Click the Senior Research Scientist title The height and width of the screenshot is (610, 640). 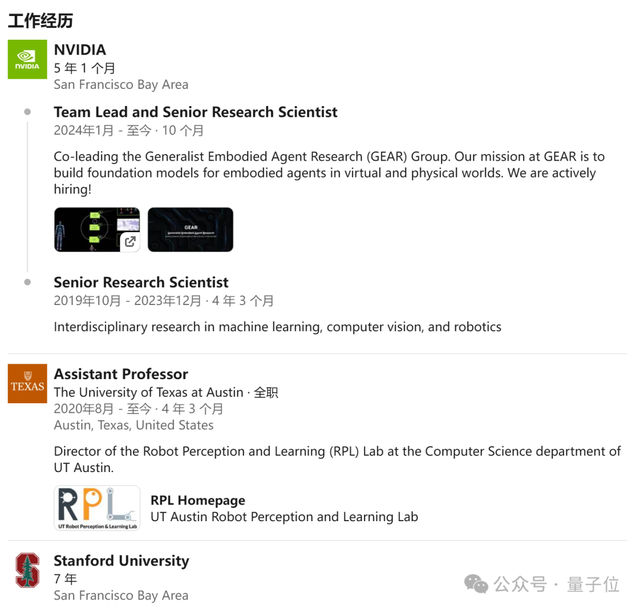(141, 283)
